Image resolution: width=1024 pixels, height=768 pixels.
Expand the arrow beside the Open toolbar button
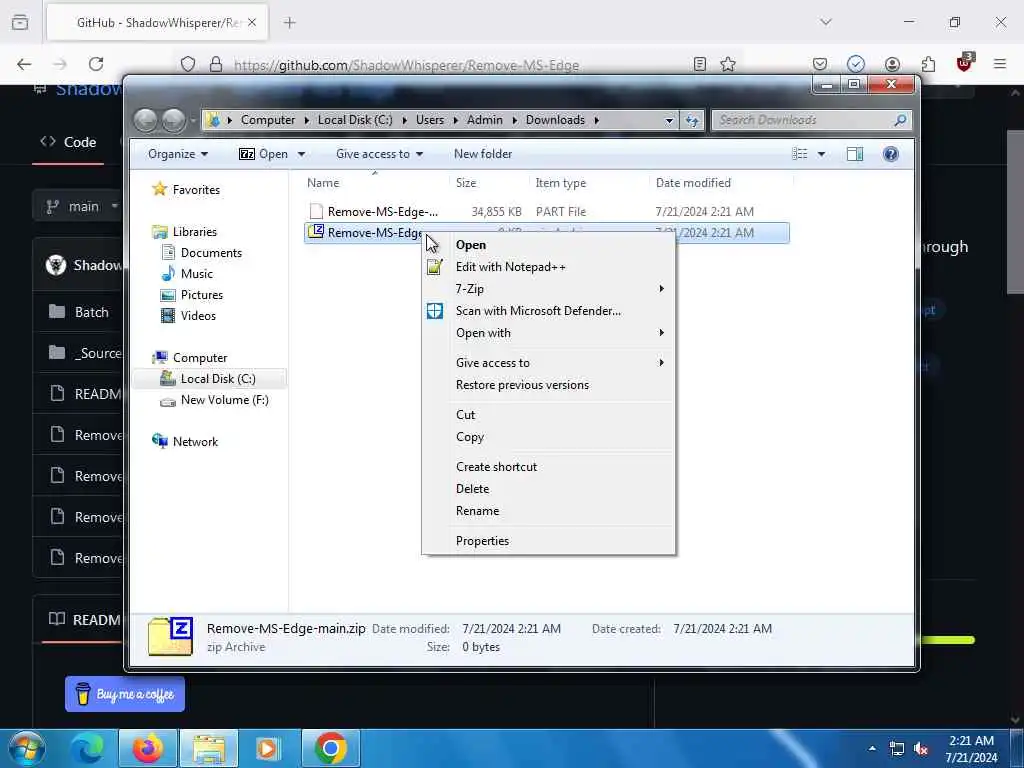[301, 154]
